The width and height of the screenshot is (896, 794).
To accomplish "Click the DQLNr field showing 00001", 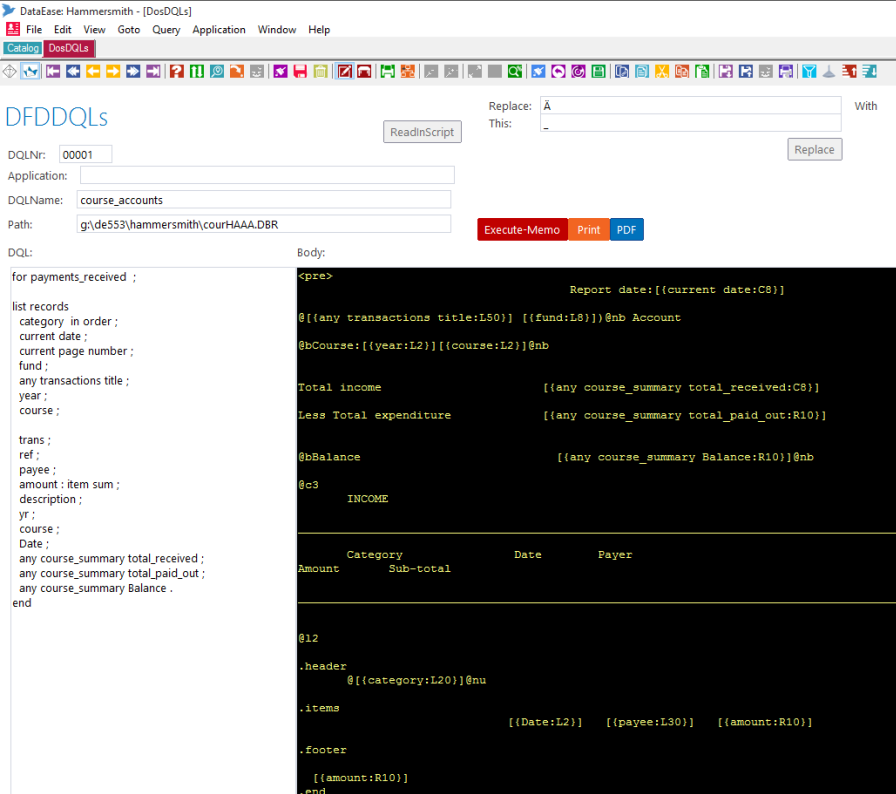I will (85, 155).
